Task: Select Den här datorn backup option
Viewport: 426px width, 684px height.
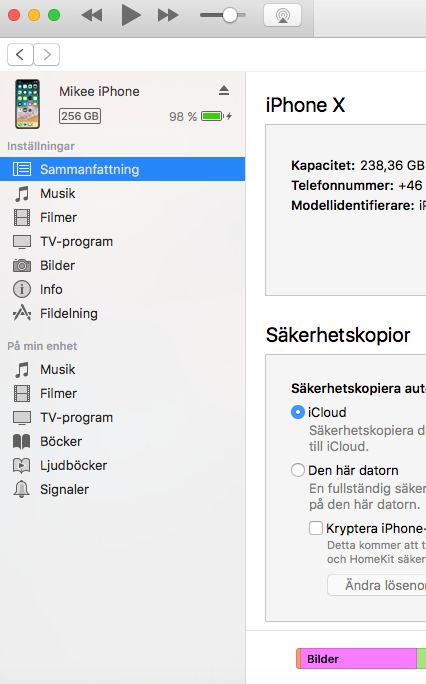Action: (297, 470)
